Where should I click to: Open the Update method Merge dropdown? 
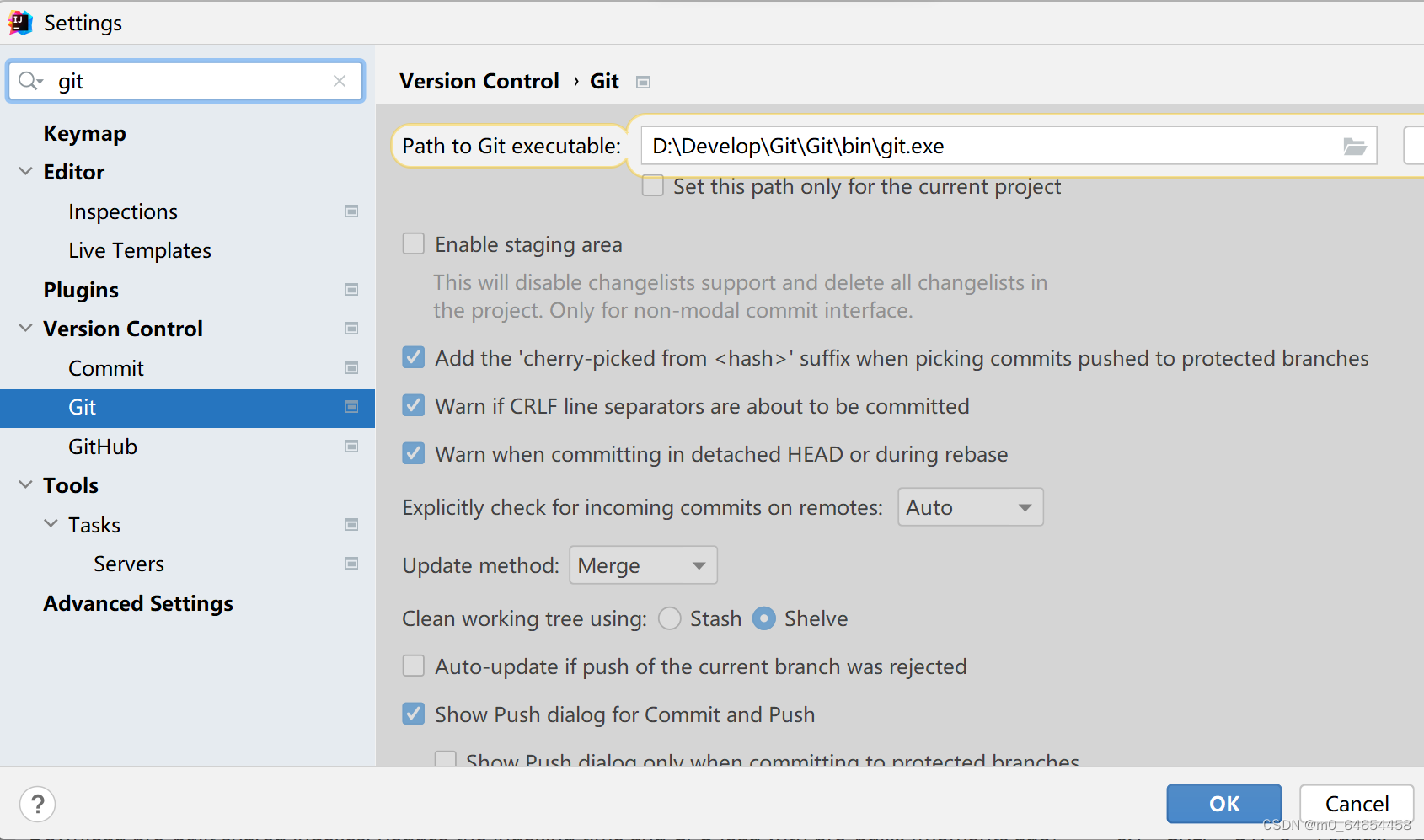(644, 565)
